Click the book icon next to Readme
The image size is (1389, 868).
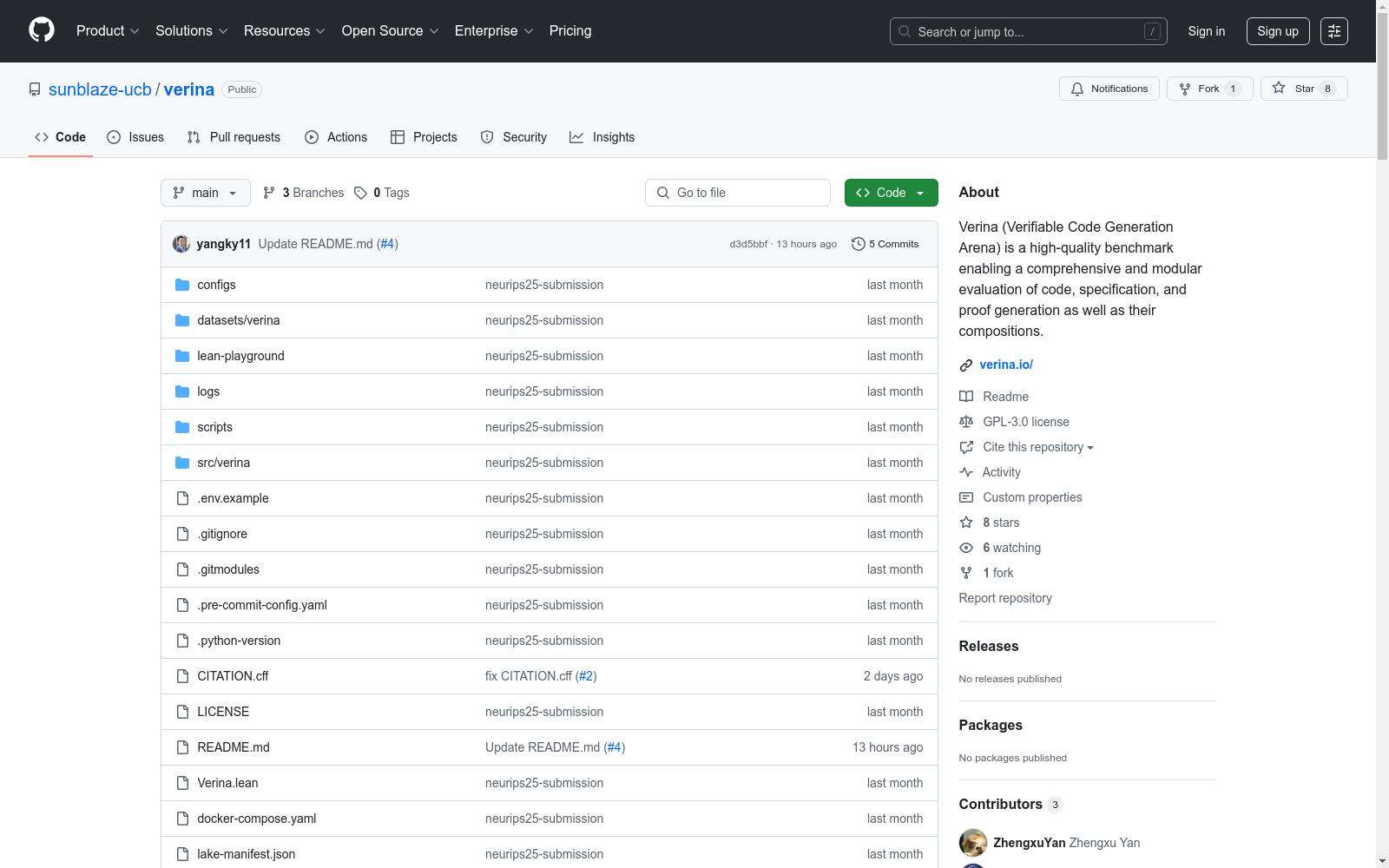click(966, 397)
